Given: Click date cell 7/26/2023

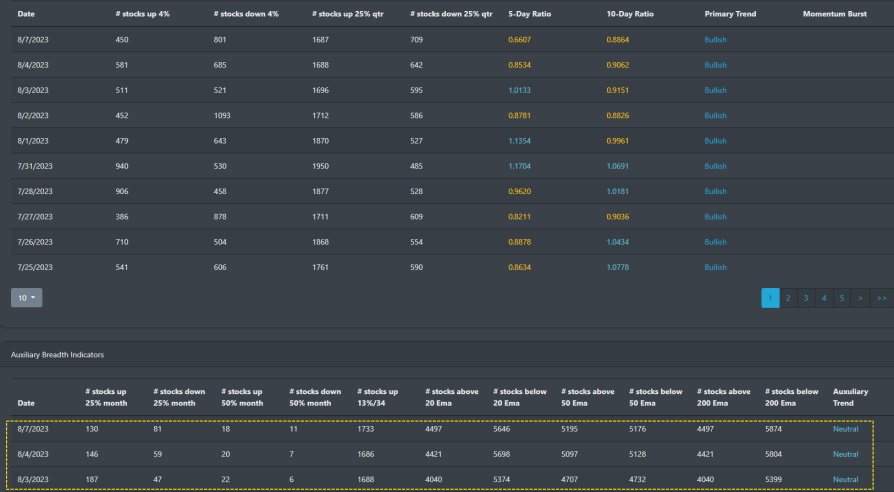Looking at the screenshot, I should 35,242.
